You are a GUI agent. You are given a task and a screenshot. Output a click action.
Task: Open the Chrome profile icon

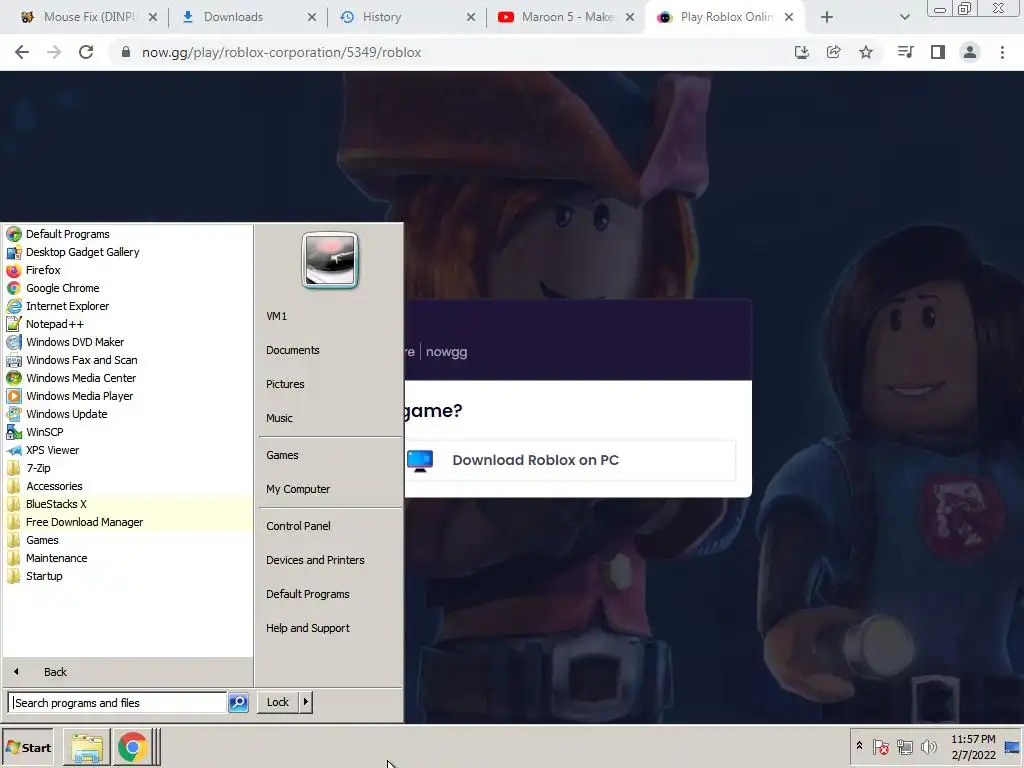tap(970, 52)
